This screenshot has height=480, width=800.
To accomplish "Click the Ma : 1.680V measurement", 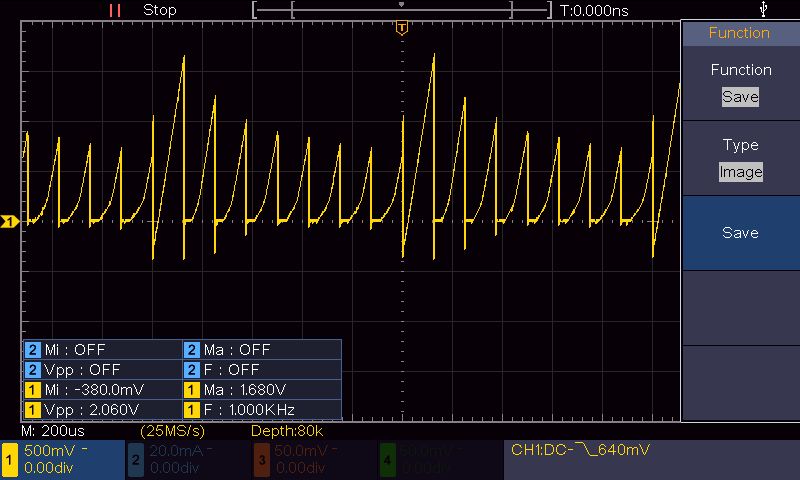I will (262, 390).
